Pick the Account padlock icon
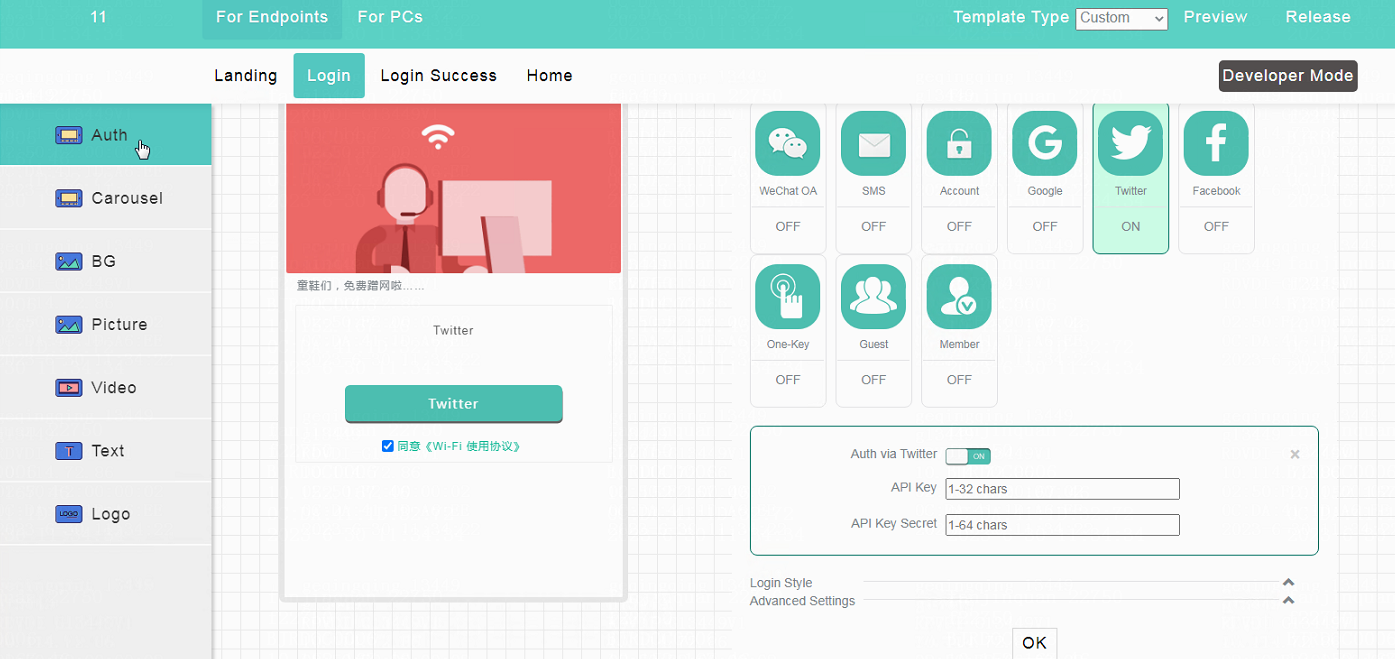The width and height of the screenshot is (1395, 659). tap(959, 143)
